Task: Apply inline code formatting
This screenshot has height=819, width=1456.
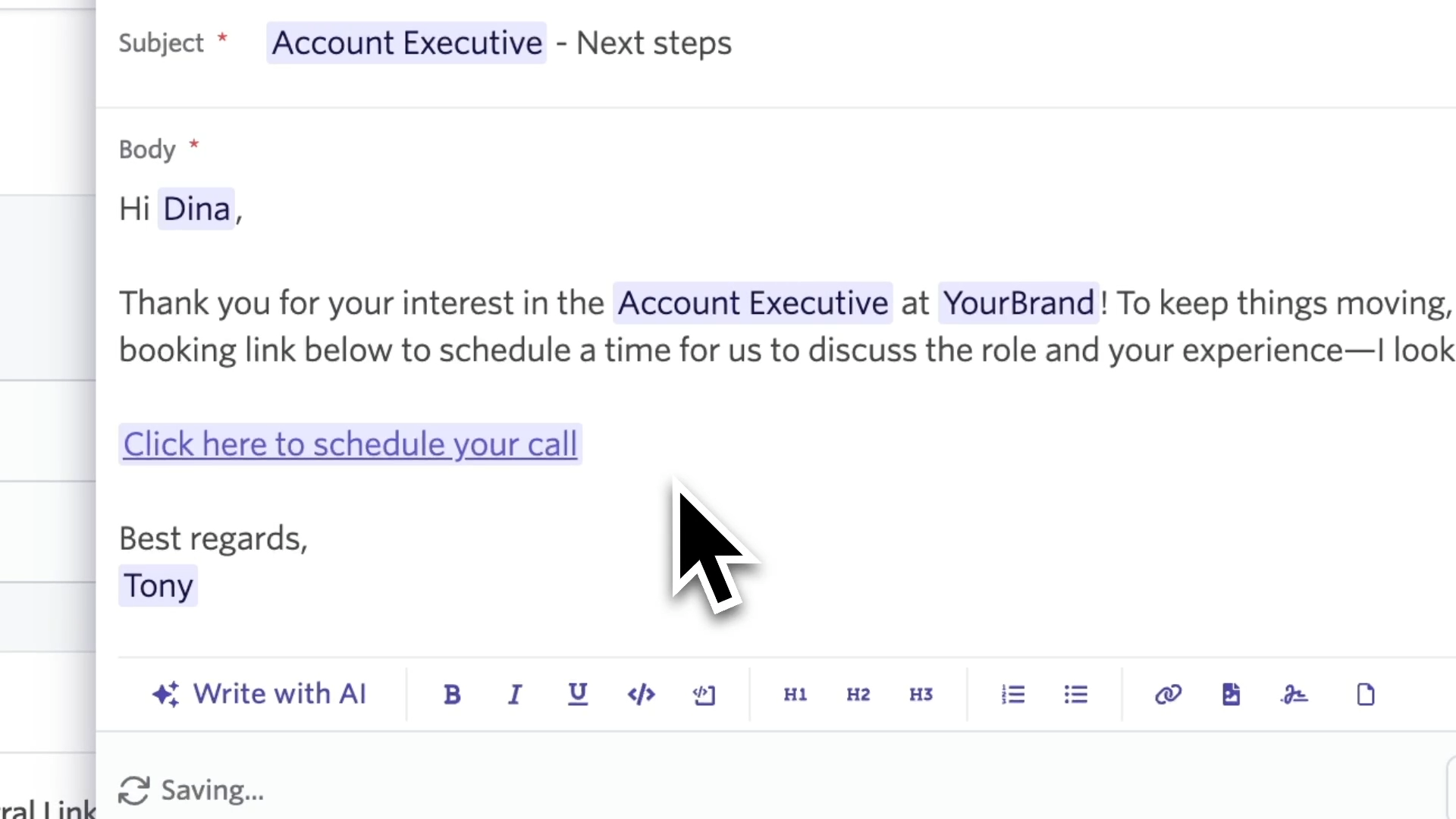Action: (x=641, y=695)
